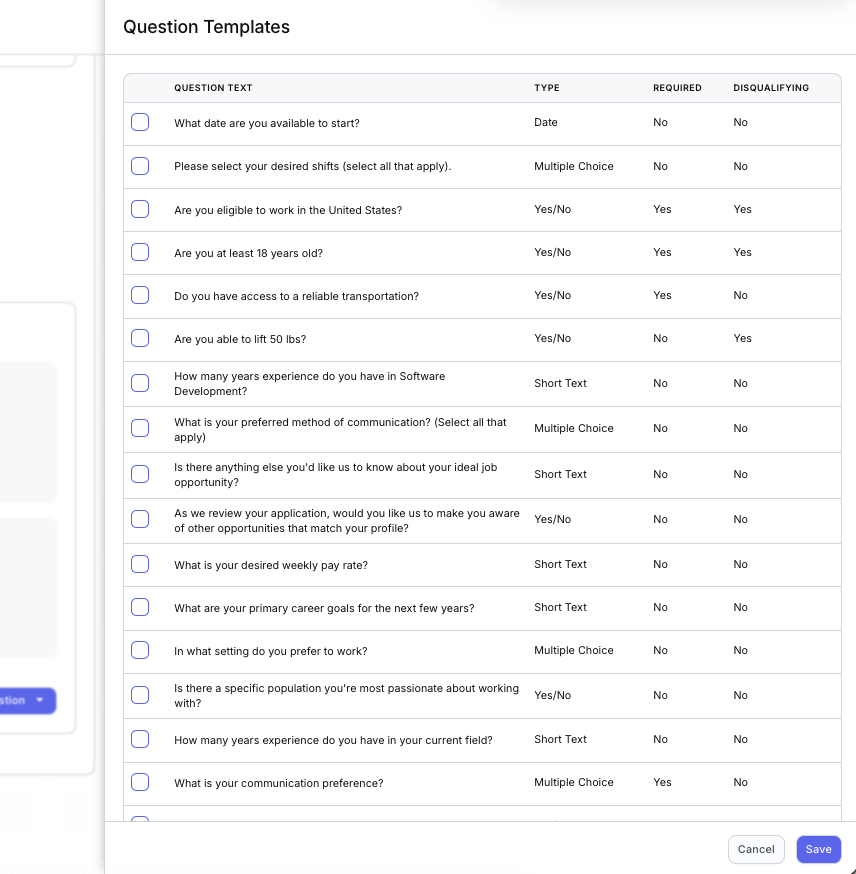Click the Question Text column header

pyautogui.click(x=213, y=88)
